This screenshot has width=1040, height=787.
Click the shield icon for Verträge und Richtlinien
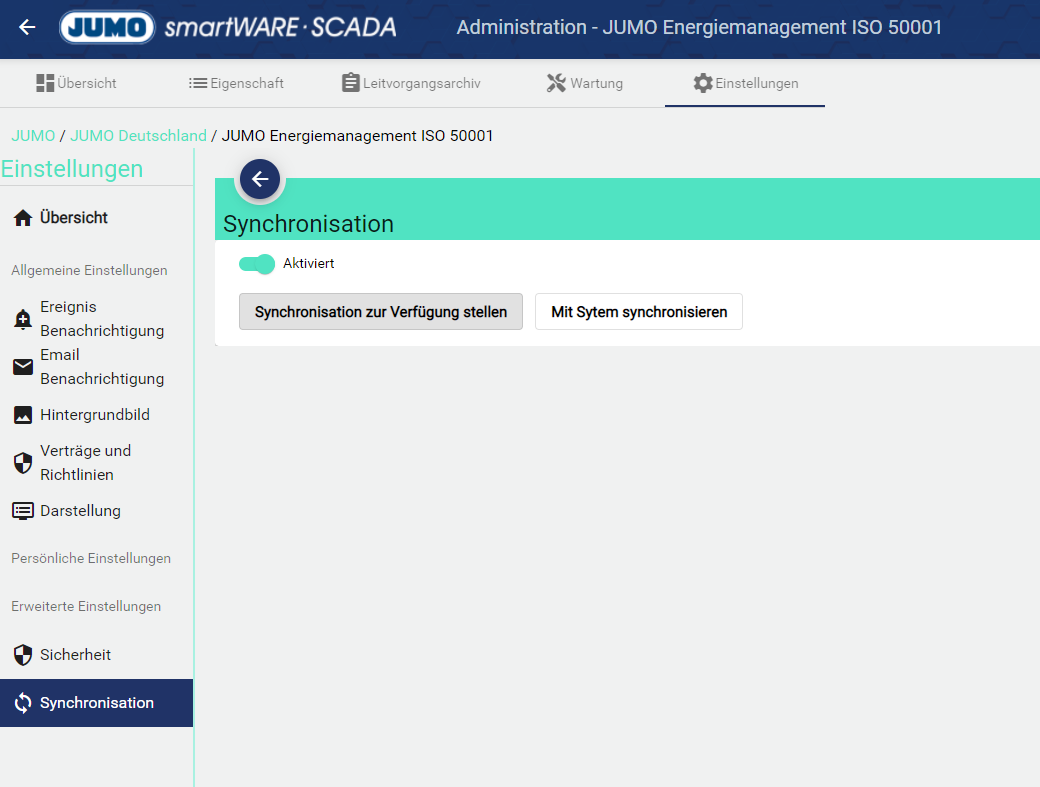point(22,463)
